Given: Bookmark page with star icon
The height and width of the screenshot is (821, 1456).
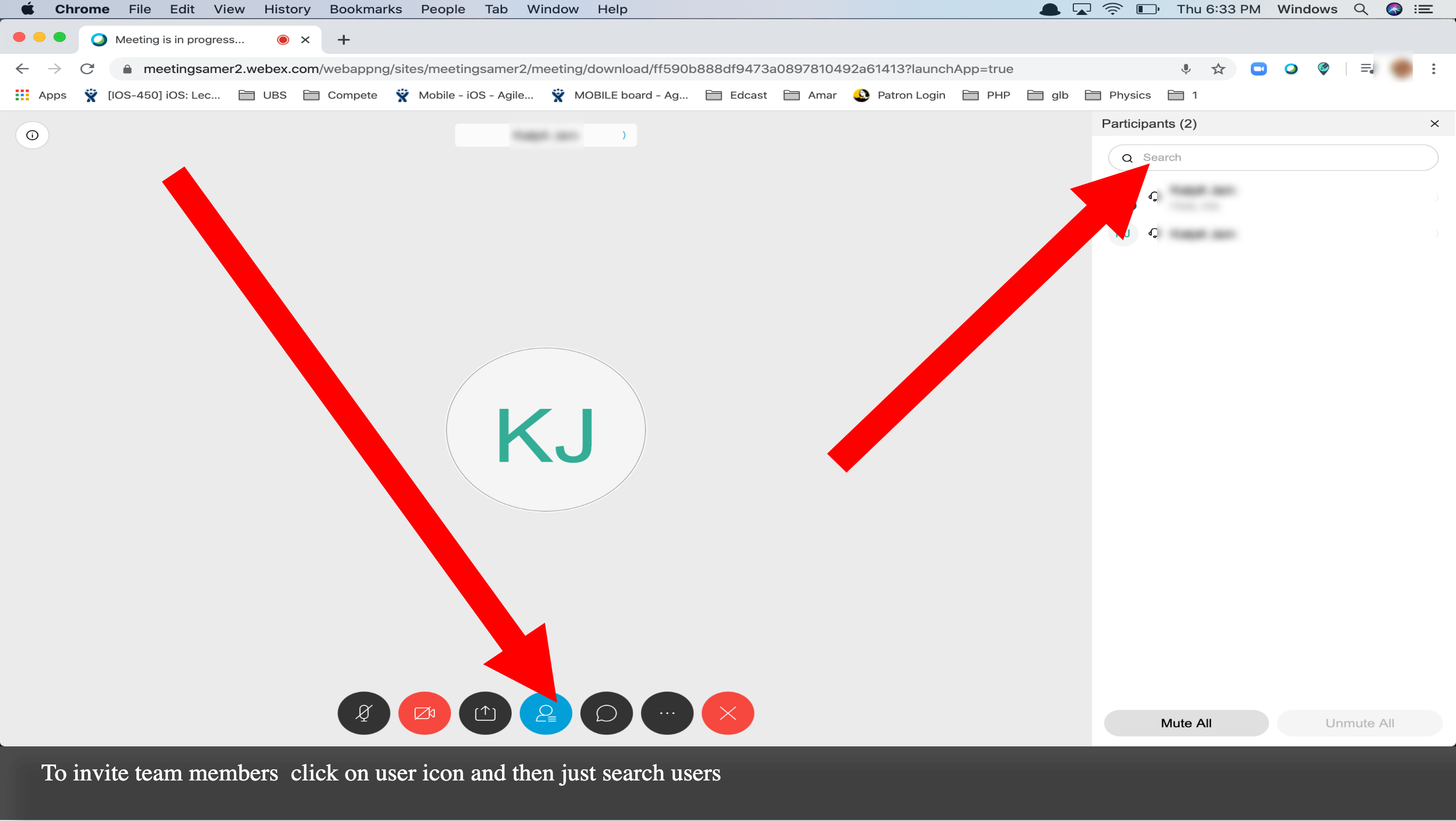Looking at the screenshot, I should tap(1218, 69).
